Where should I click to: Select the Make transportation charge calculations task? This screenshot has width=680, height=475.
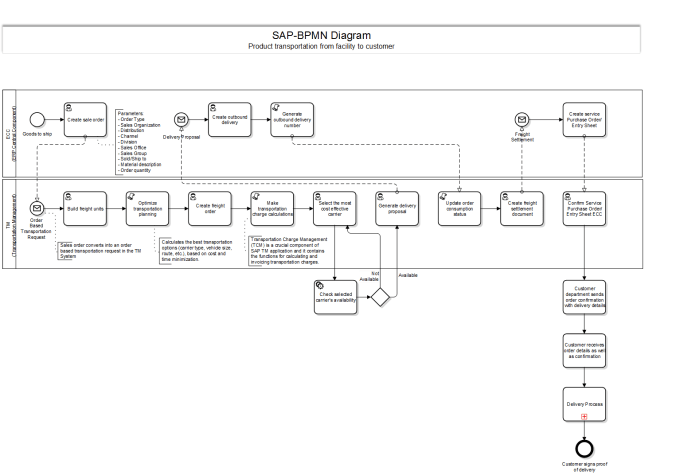point(272,209)
